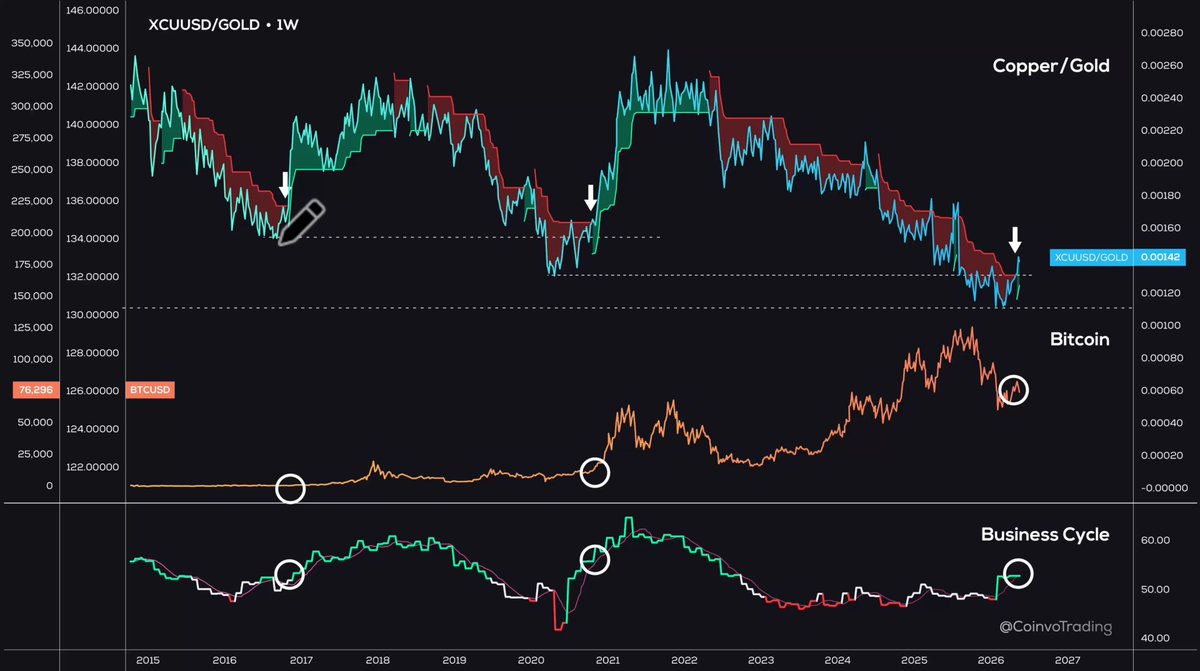Click the 275,000 value on the left scale
Screen dimensions: 1200x671
[x=32, y=137]
